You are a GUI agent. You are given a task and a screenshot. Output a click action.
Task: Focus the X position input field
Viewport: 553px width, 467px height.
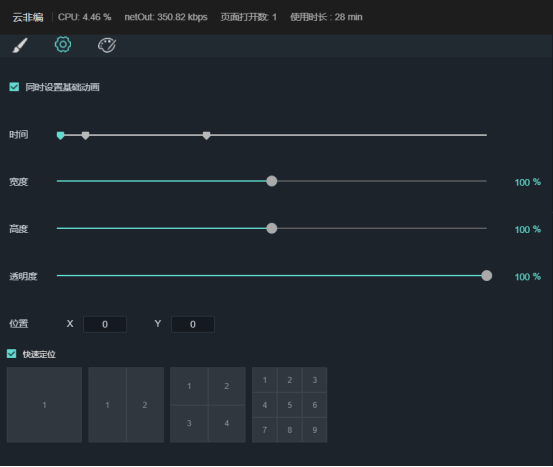coord(105,324)
